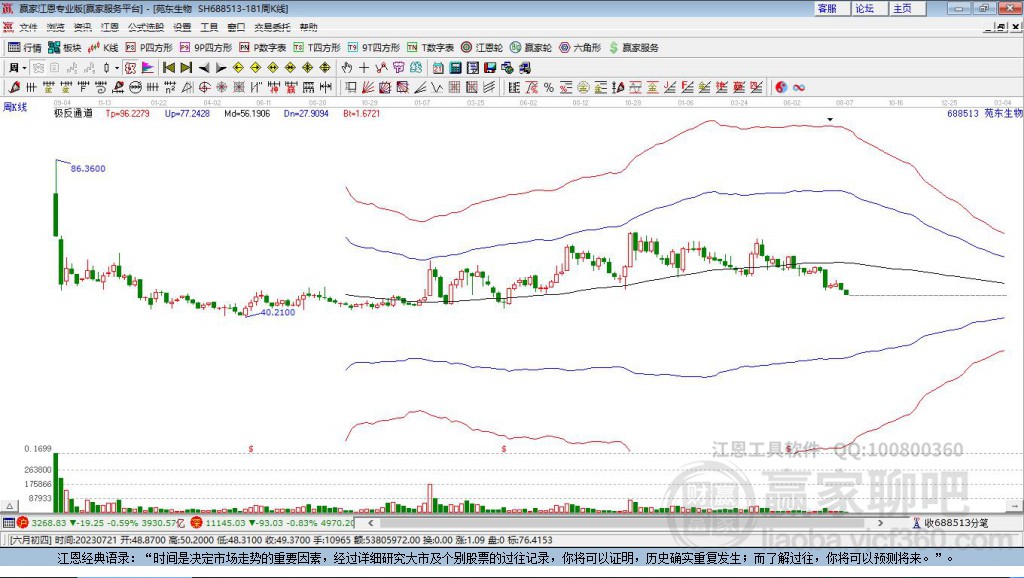Screen dimensions: 1024x578
Task: Click the 极反通道 indicator label
Action: [x=73, y=113]
